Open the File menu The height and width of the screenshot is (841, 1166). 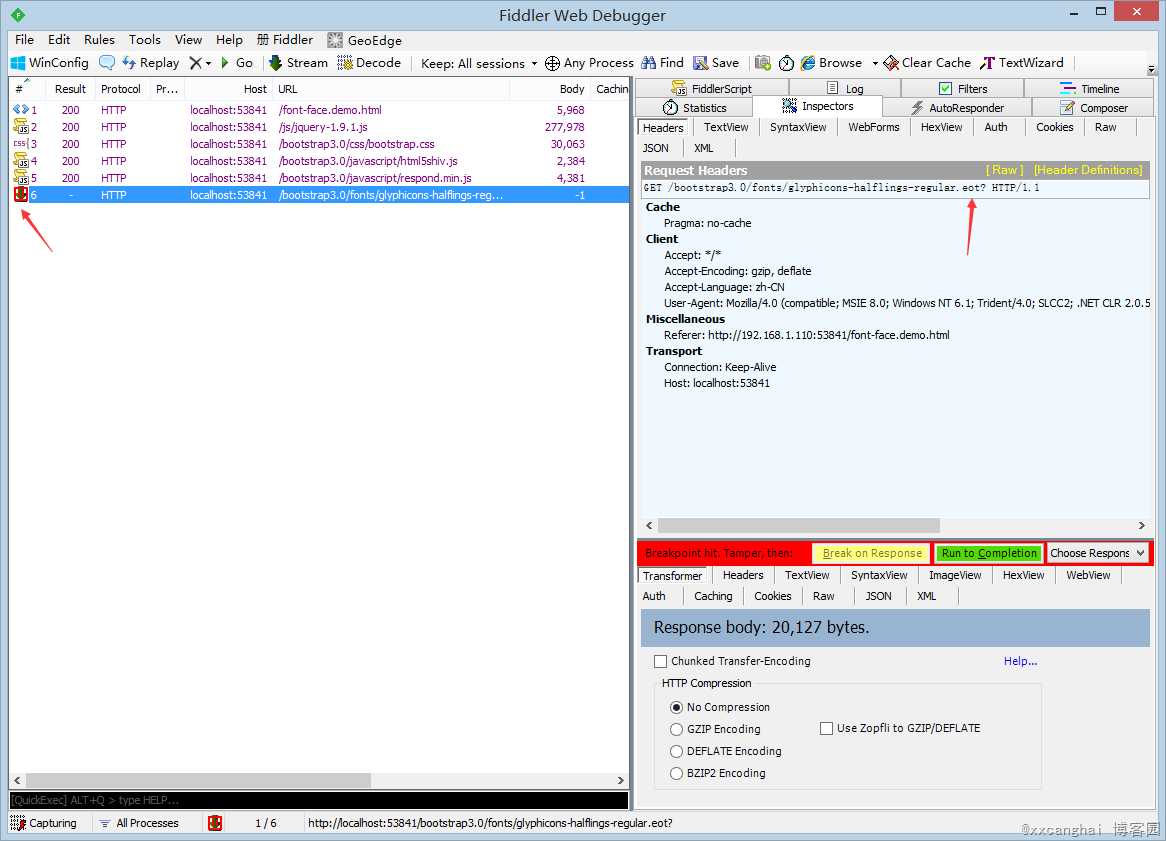click(25, 39)
